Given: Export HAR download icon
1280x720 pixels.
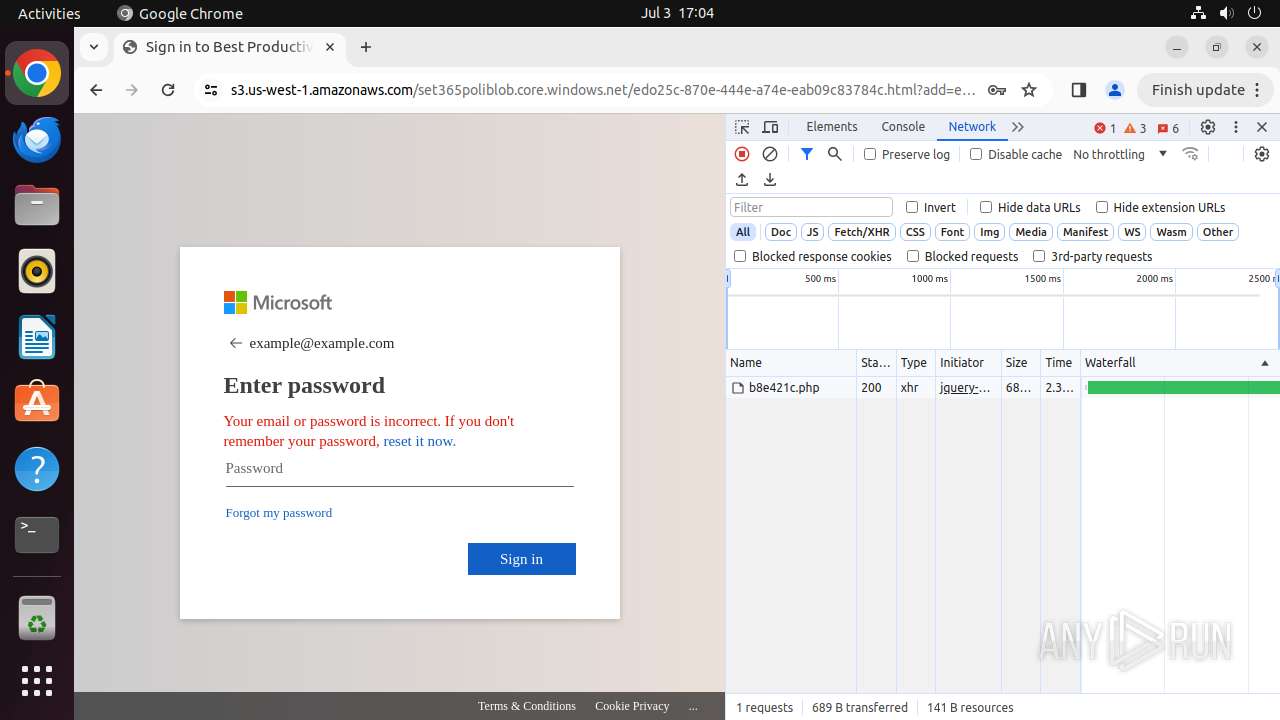Looking at the screenshot, I should (x=770, y=180).
